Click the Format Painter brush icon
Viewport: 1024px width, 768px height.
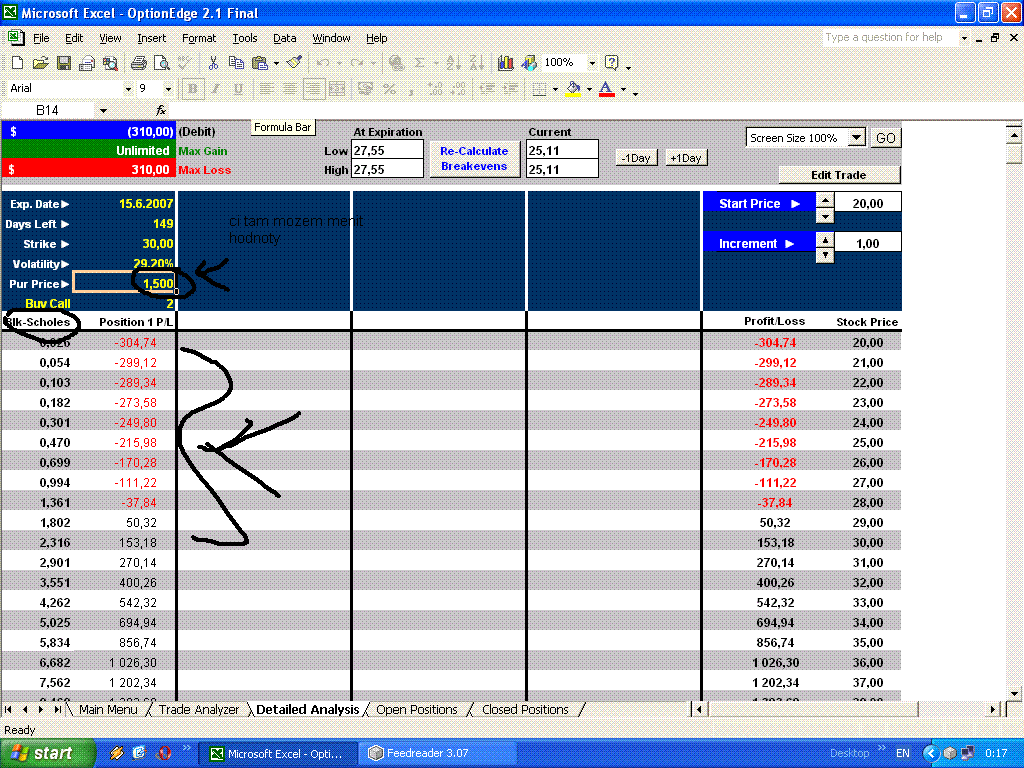(295, 63)
